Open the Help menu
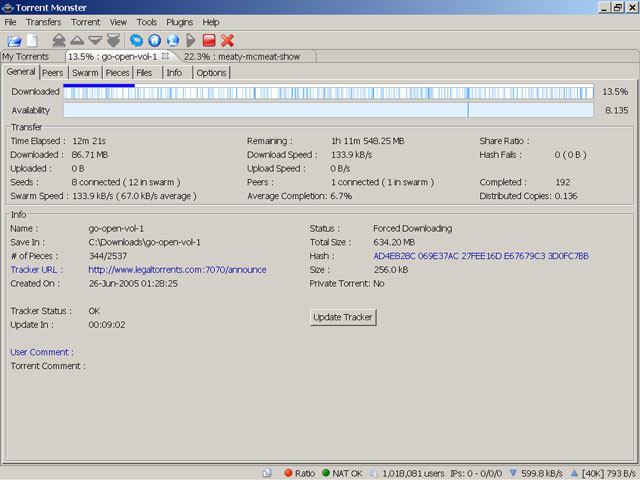 click(211, 22)
